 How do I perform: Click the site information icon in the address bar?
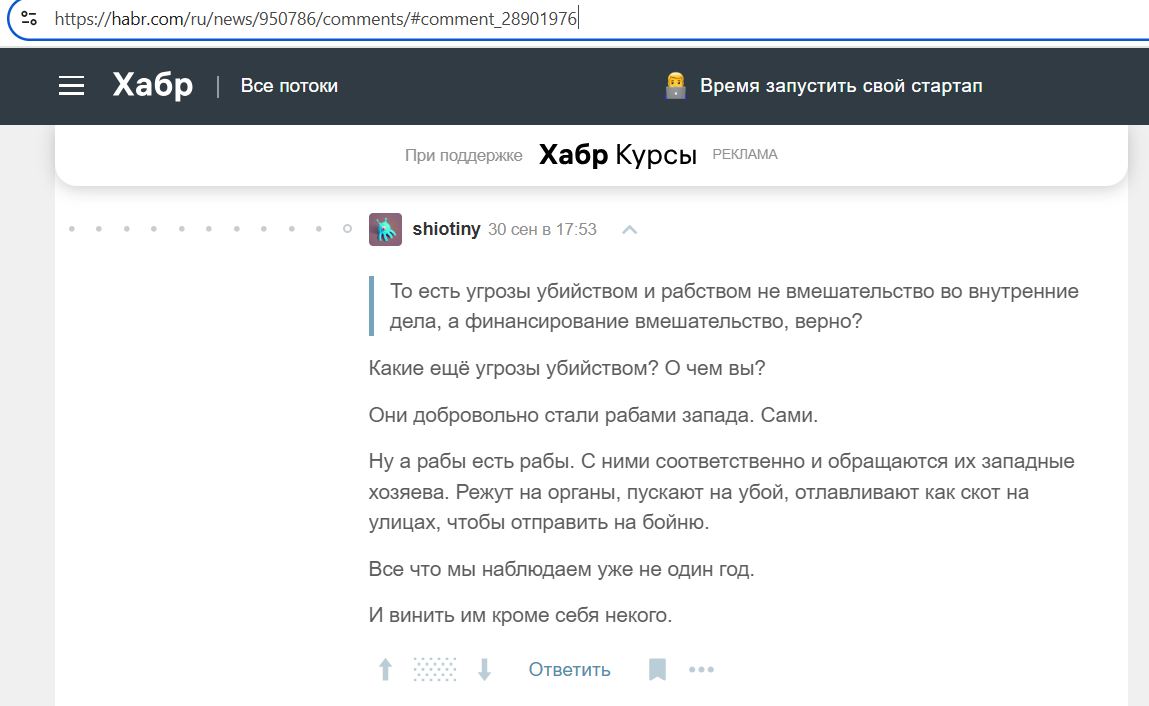click(x=29, y=18)
